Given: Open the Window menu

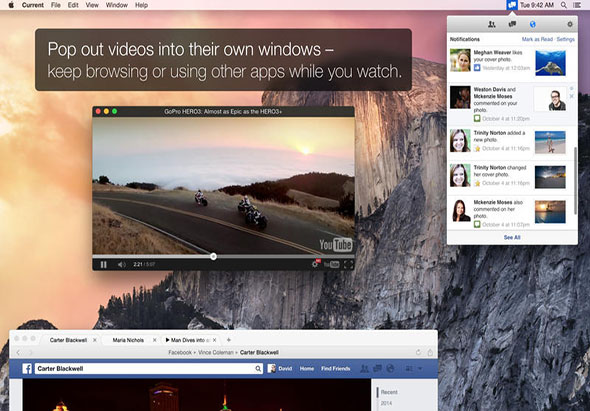Looking at the screenshot, I should [x=117, y=5].
